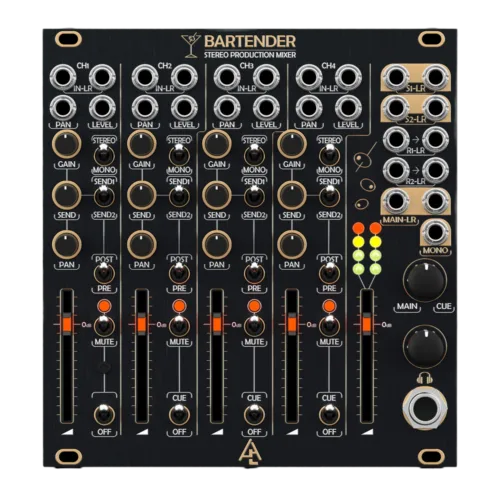
Task: Click the CH1 SEND knob
Action: [66, 195]
